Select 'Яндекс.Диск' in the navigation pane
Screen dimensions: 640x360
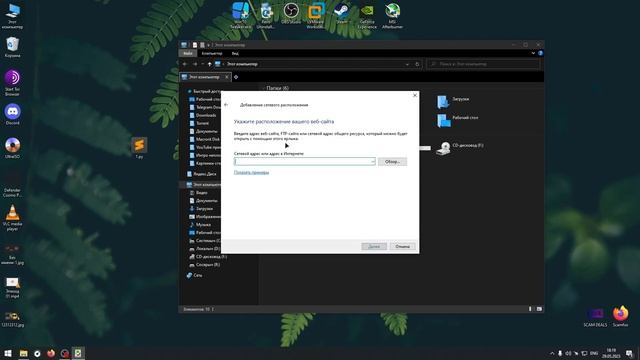pyautogui.click(x=202, y=174)
